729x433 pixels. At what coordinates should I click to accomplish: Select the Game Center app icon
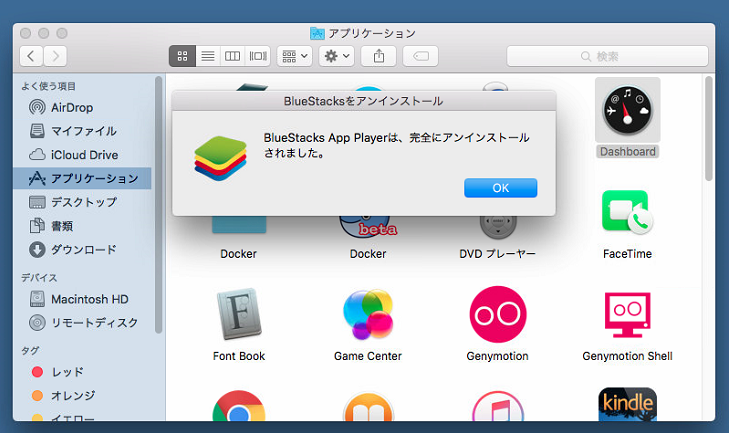[368, 314]
